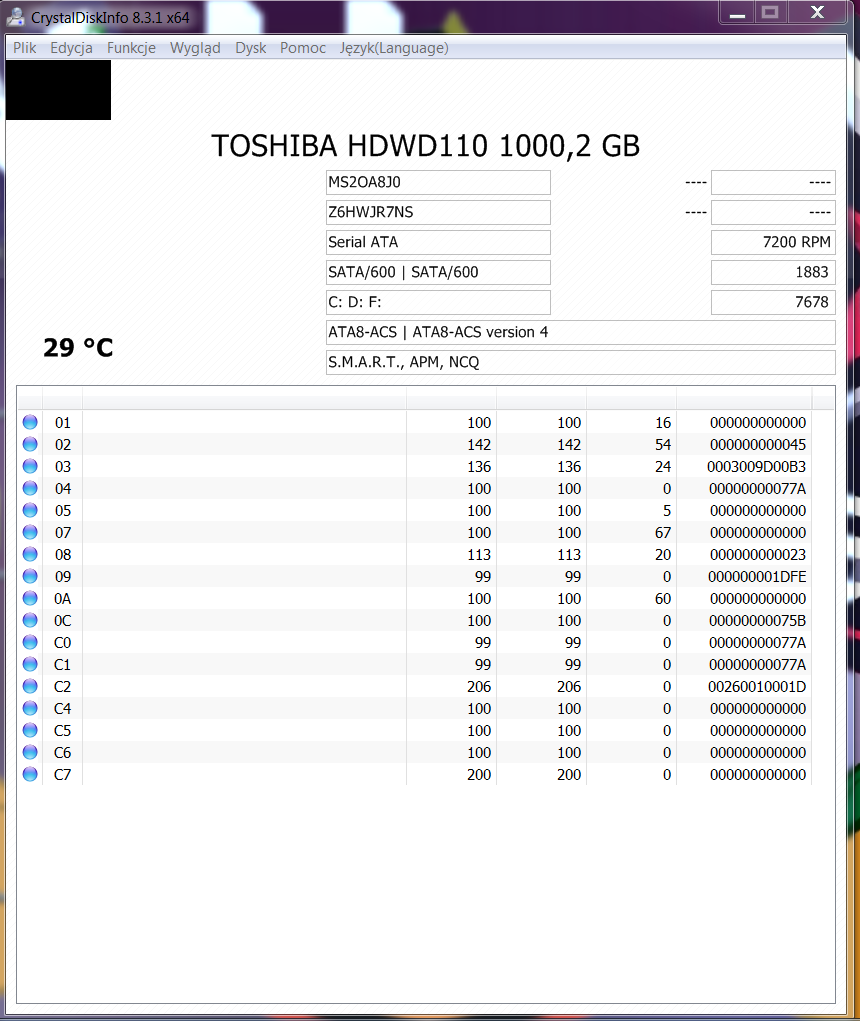Click the status orb for attribute 02
860x1021 pixels.
(30, 444)
